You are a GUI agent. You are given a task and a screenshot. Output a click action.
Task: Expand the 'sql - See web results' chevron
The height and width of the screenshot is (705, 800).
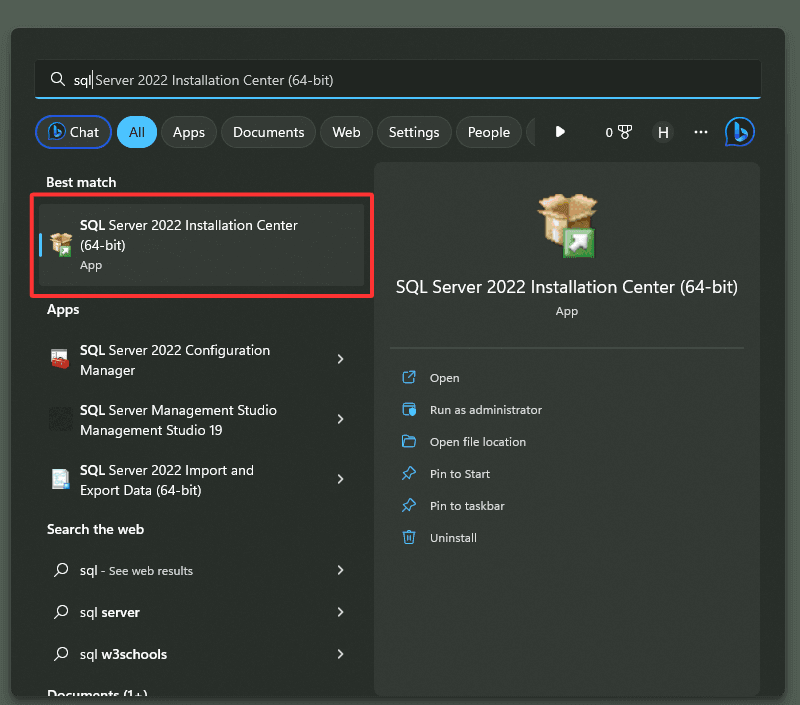340,570
